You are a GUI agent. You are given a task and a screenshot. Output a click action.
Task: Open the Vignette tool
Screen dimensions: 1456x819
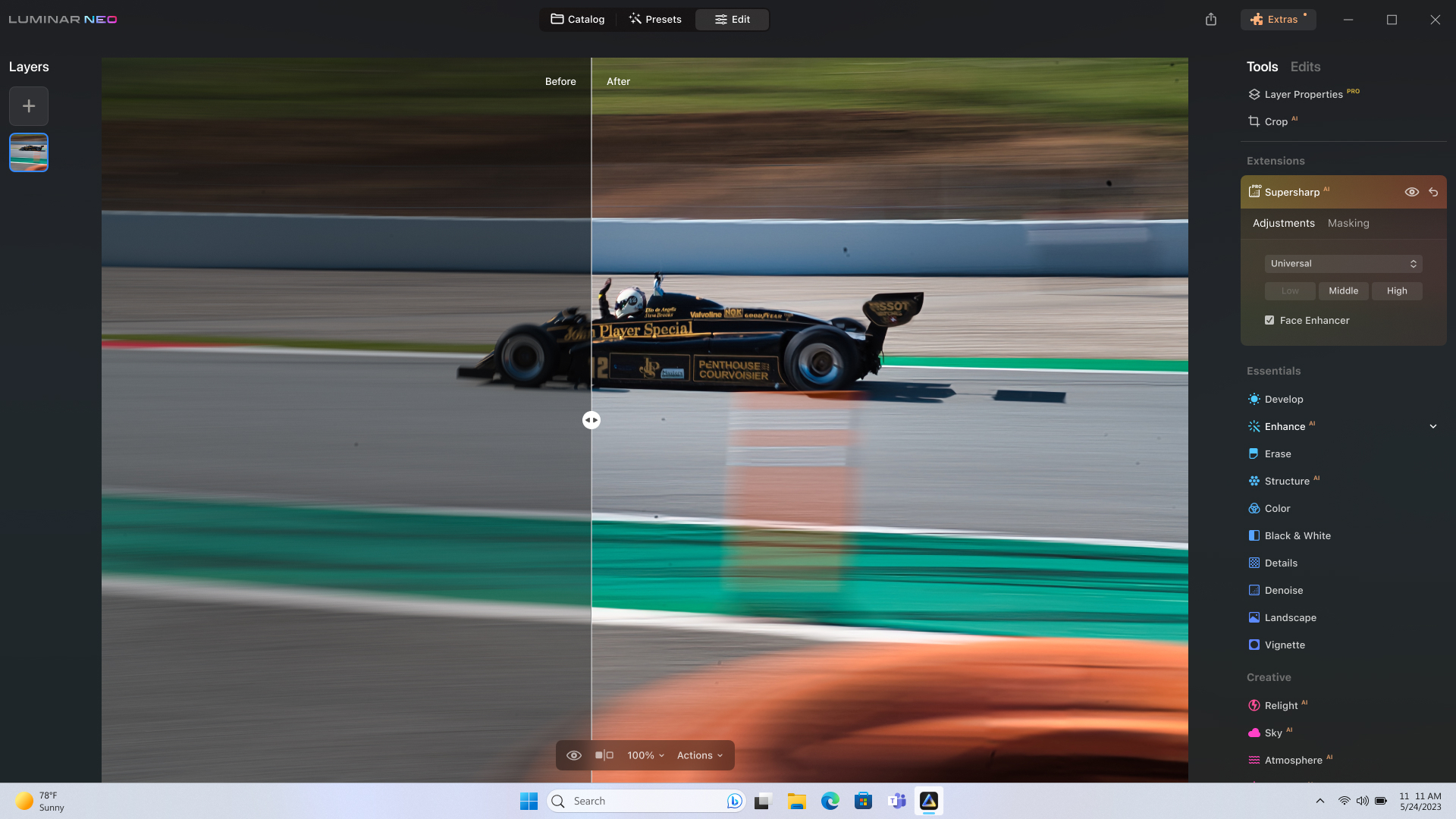[1284, 645]
